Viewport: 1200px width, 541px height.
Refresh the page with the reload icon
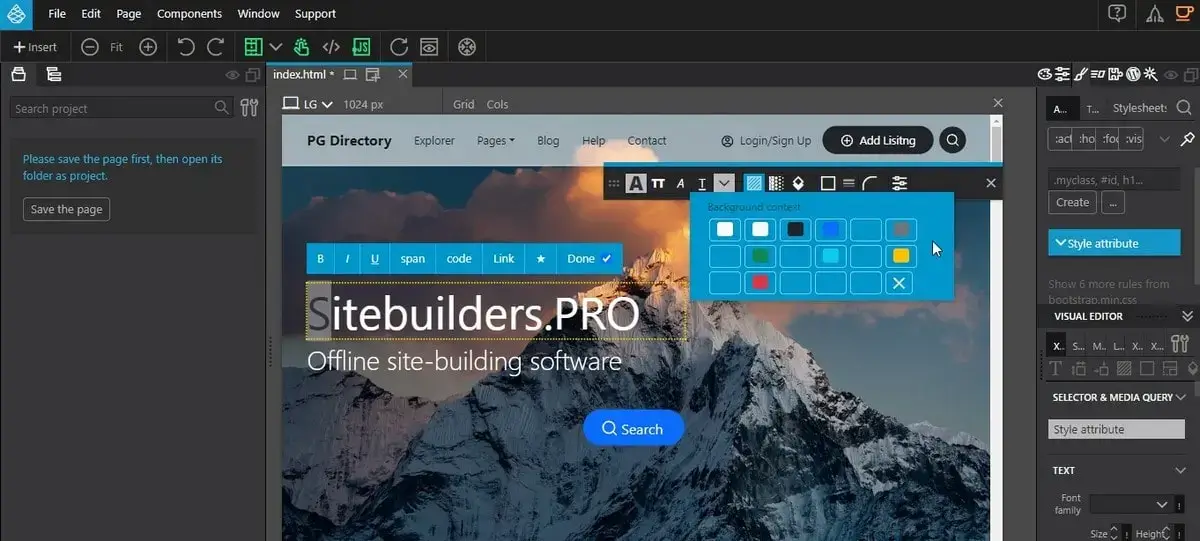[x=399, y=47]
